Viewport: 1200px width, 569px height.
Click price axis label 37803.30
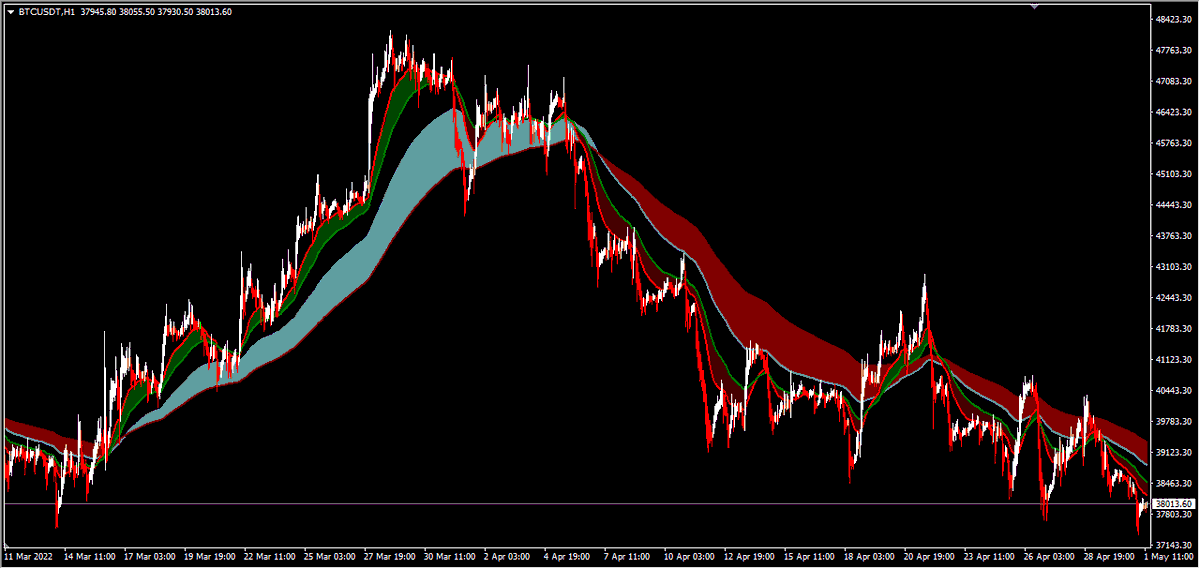coord(1172,515)
